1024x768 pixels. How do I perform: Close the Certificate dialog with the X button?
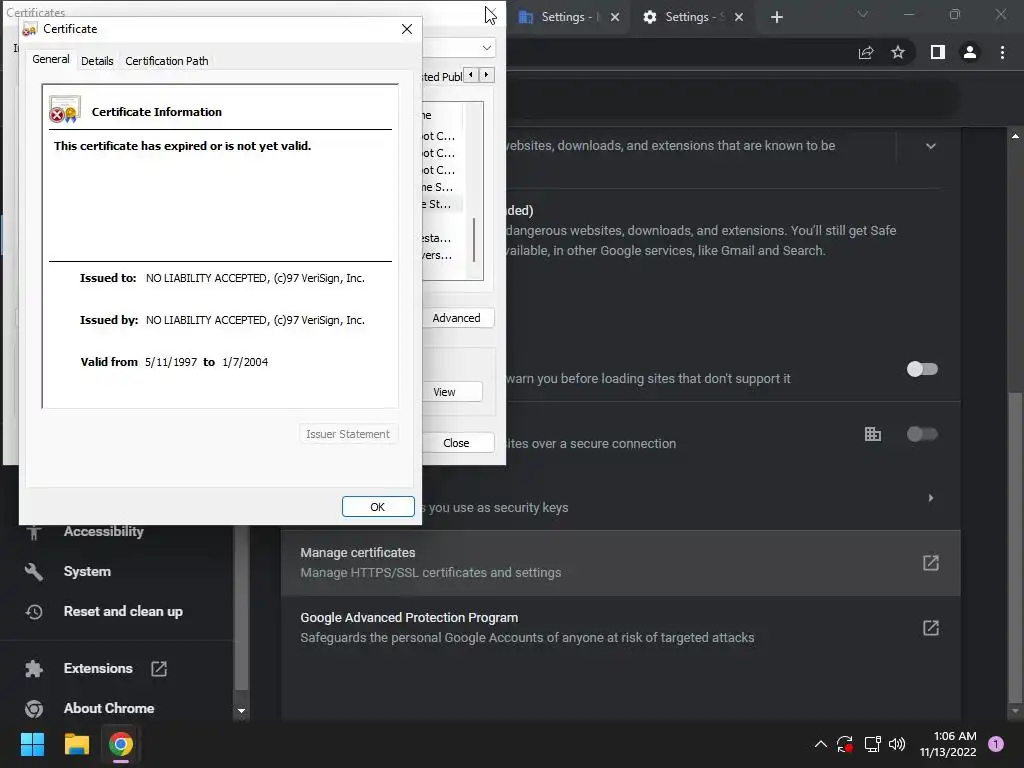407,29
